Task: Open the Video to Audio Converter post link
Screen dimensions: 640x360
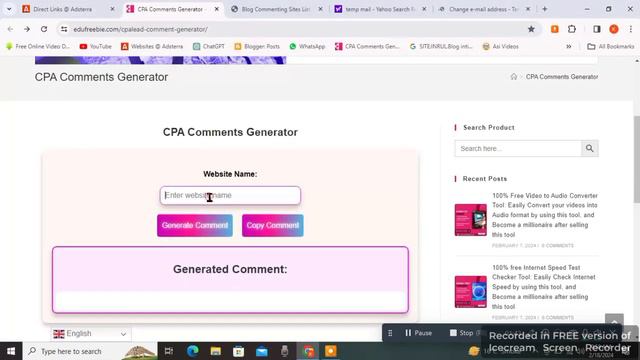Action: tap(544, 215)
